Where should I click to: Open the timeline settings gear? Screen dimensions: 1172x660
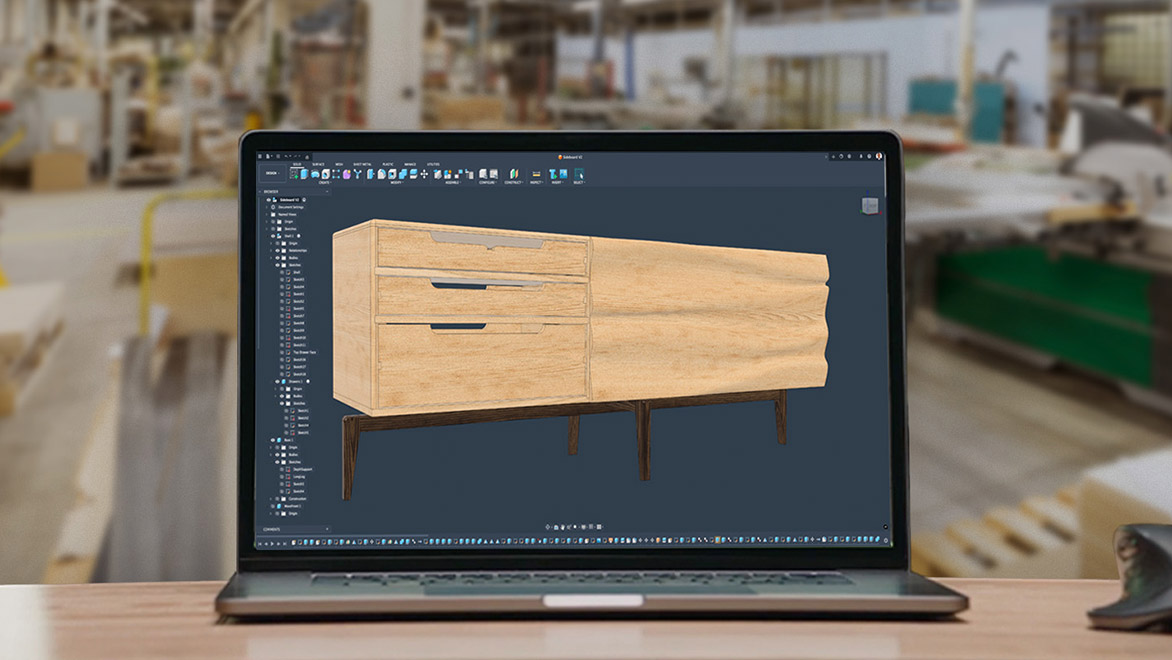tap(886, 540)
